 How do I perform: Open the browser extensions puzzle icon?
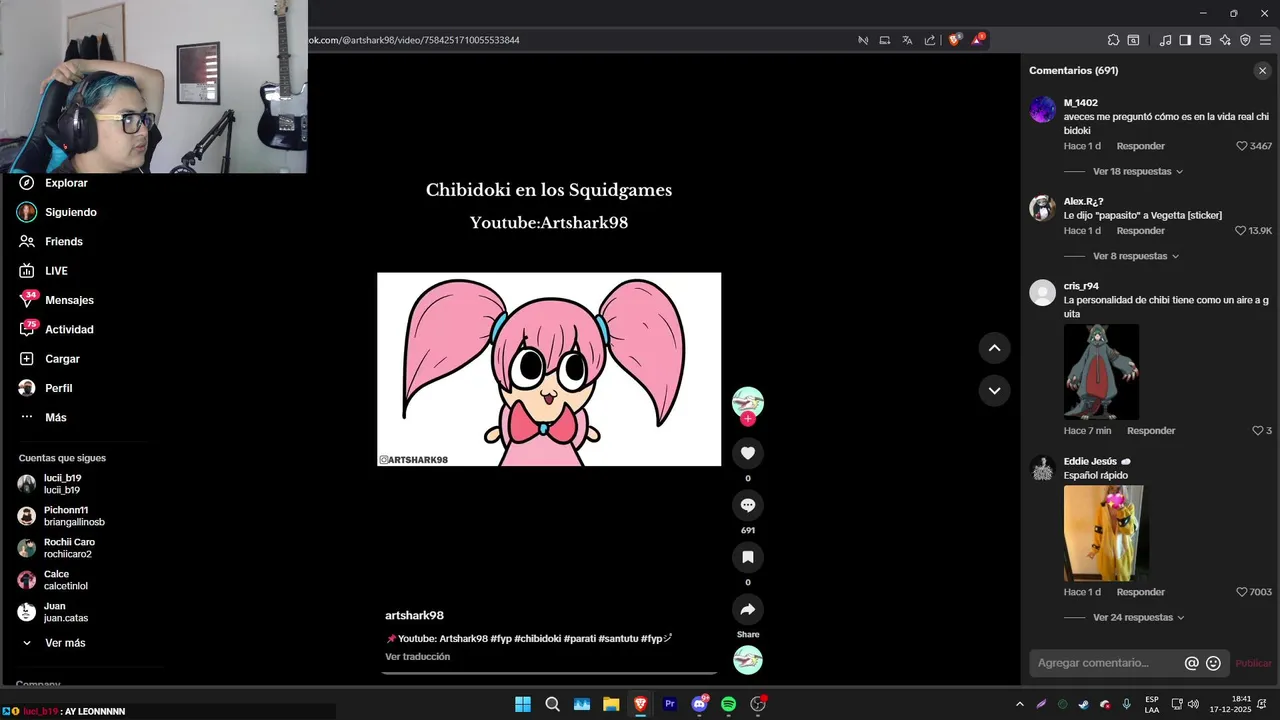pyautogui.click(x=1113, y=40)
